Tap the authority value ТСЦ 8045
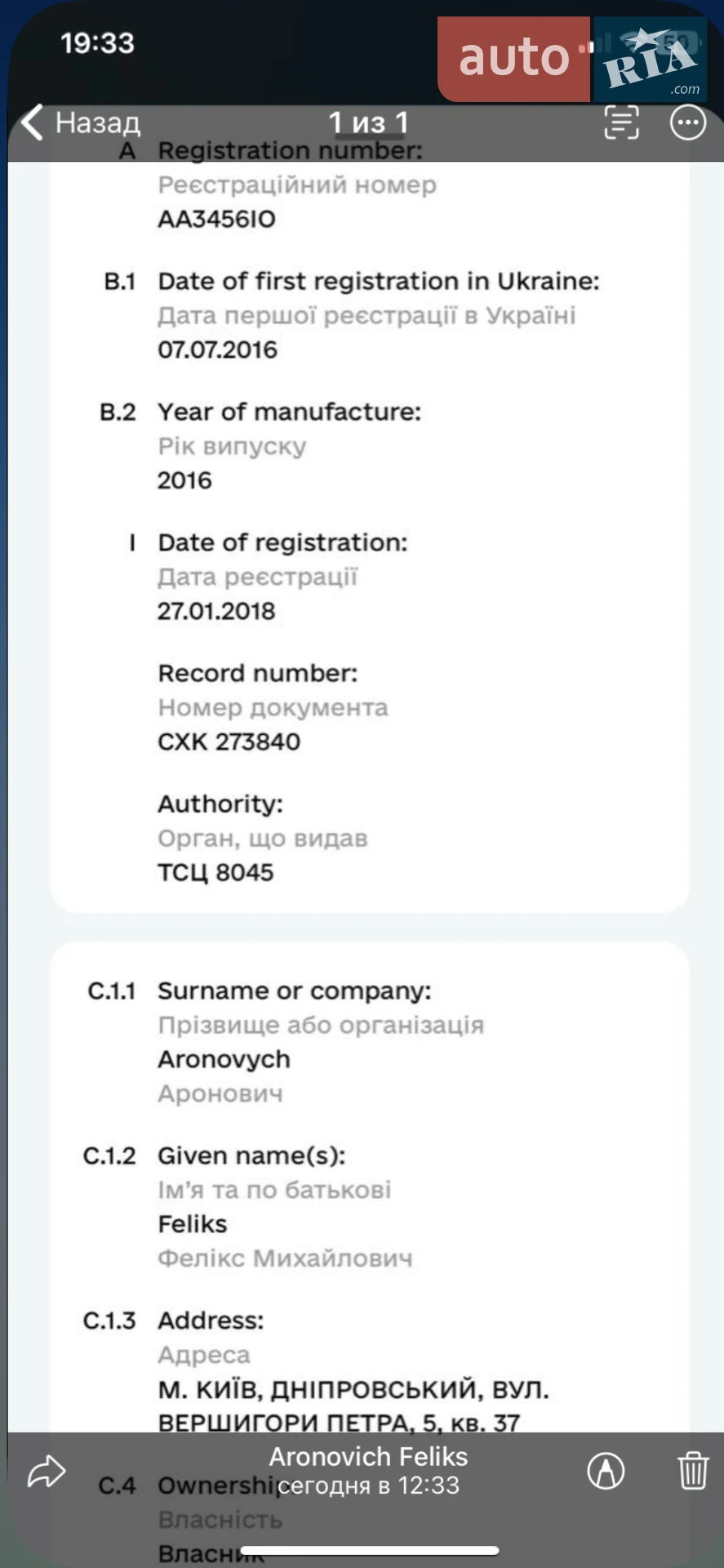The height and width of the screenshot is (1568, 724). pos(215,872)
